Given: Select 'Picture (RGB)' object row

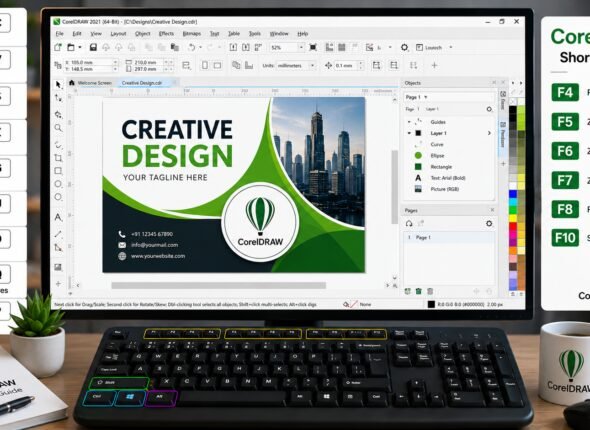Looking at the screenshot, I should click(450, 189).
